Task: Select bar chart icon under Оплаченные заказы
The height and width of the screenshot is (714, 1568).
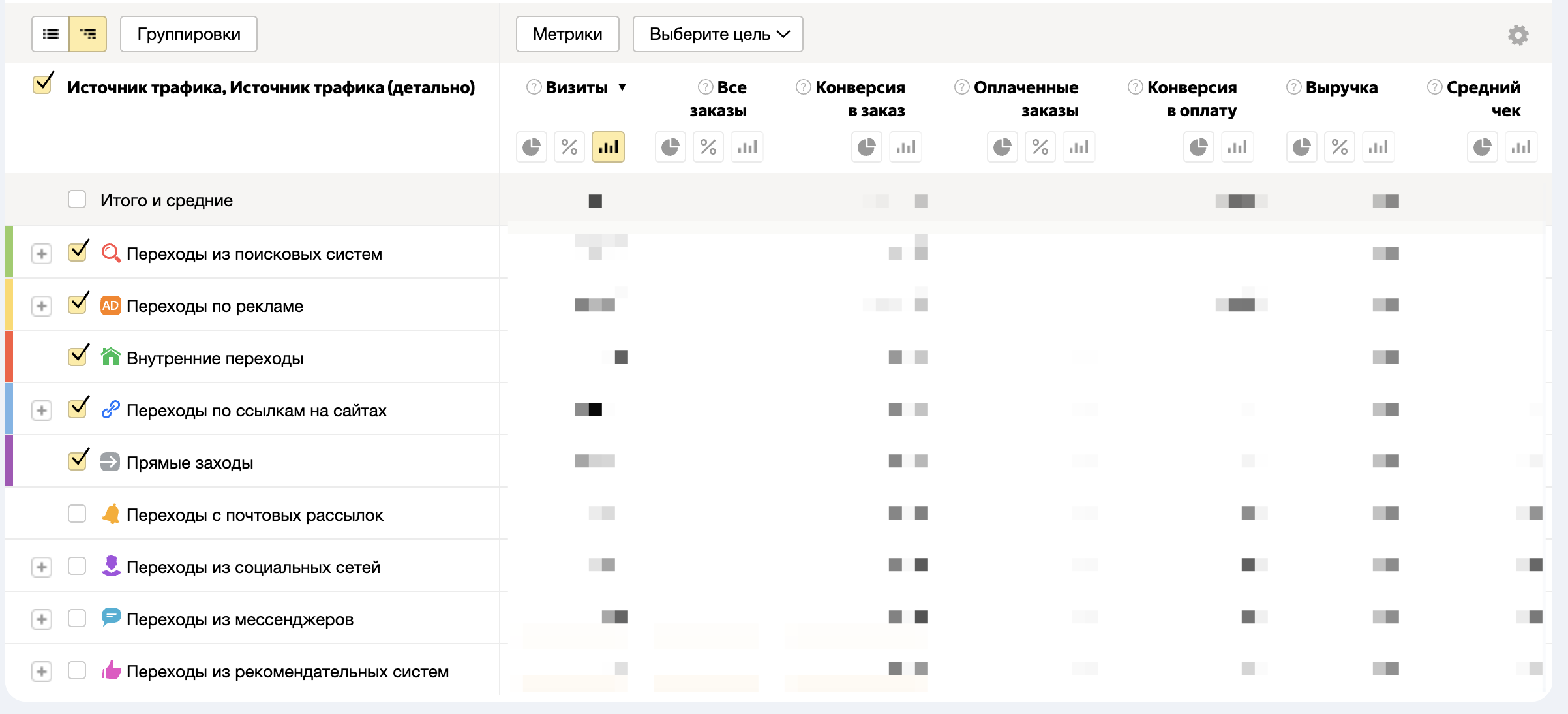Action: 1079,147
